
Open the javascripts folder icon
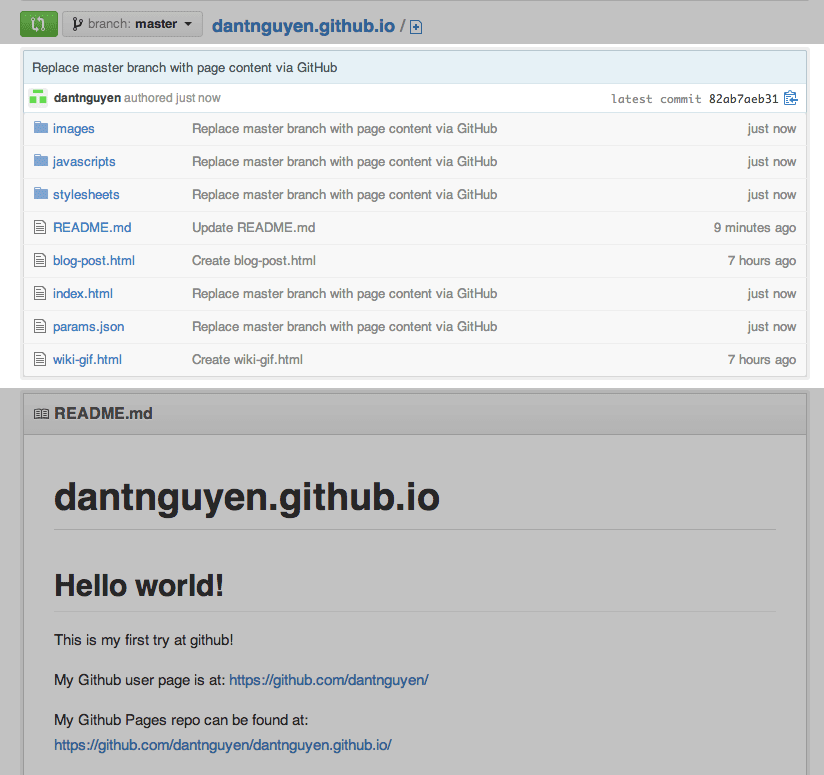(x=39, y=161)
